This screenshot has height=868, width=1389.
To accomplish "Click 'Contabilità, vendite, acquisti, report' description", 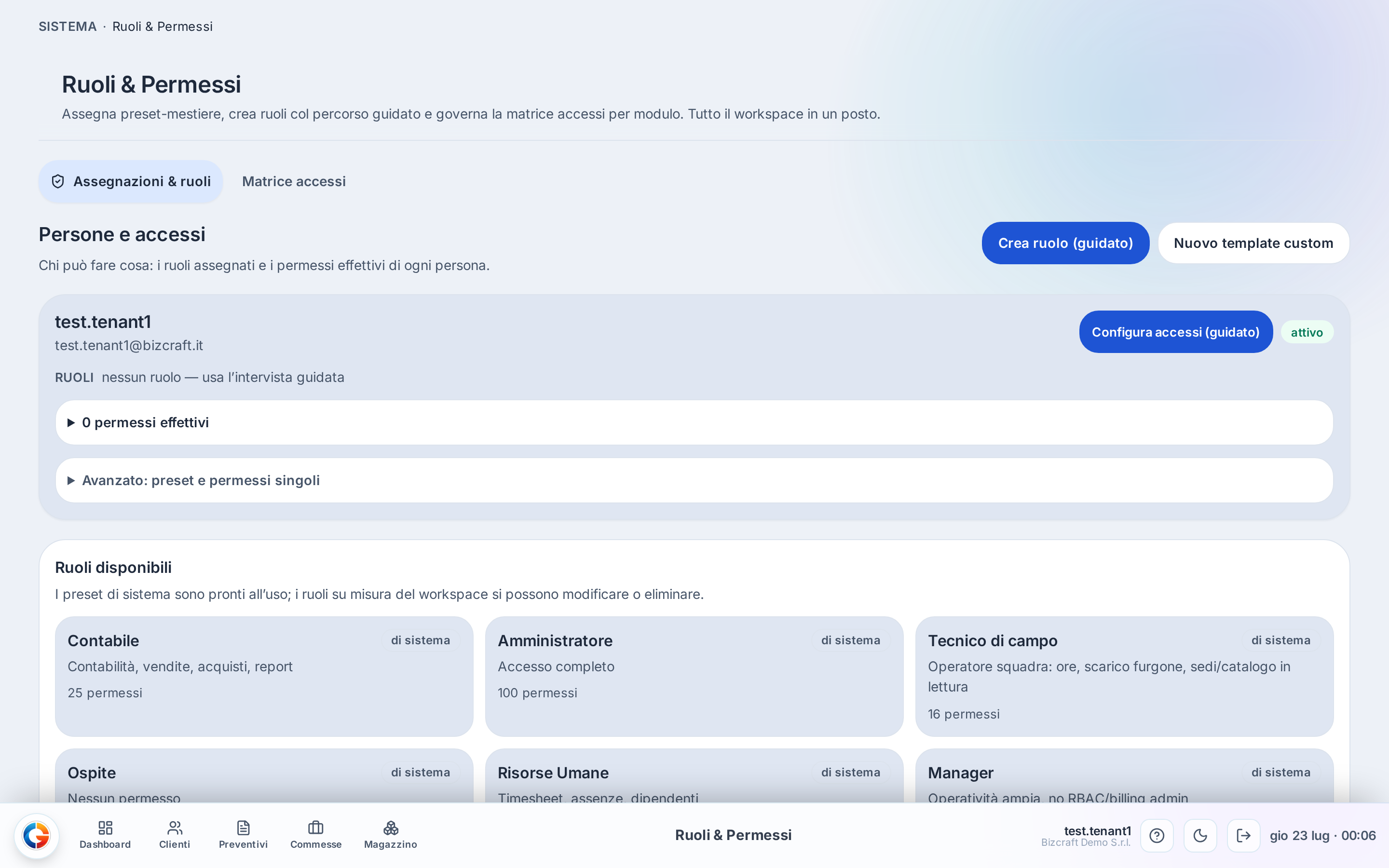I will (x=180, y=666).
